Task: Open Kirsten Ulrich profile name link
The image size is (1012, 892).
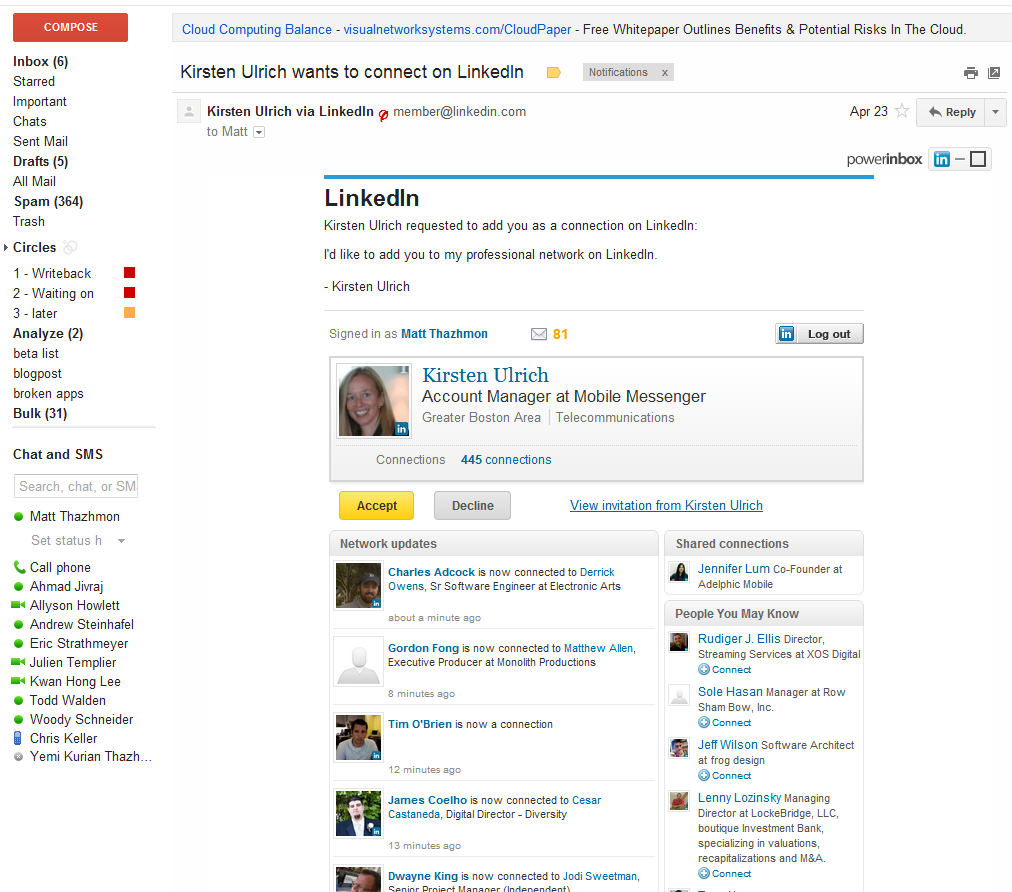Action: coord(485,375)
